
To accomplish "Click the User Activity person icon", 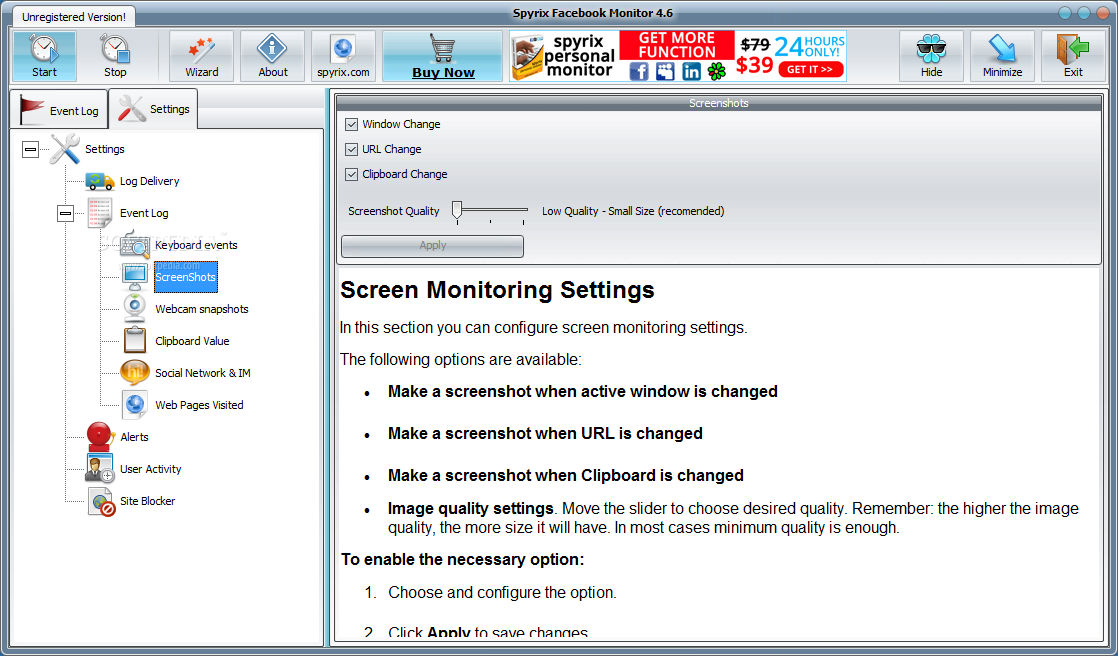I will pyautogui.click(x=100, y=468).
